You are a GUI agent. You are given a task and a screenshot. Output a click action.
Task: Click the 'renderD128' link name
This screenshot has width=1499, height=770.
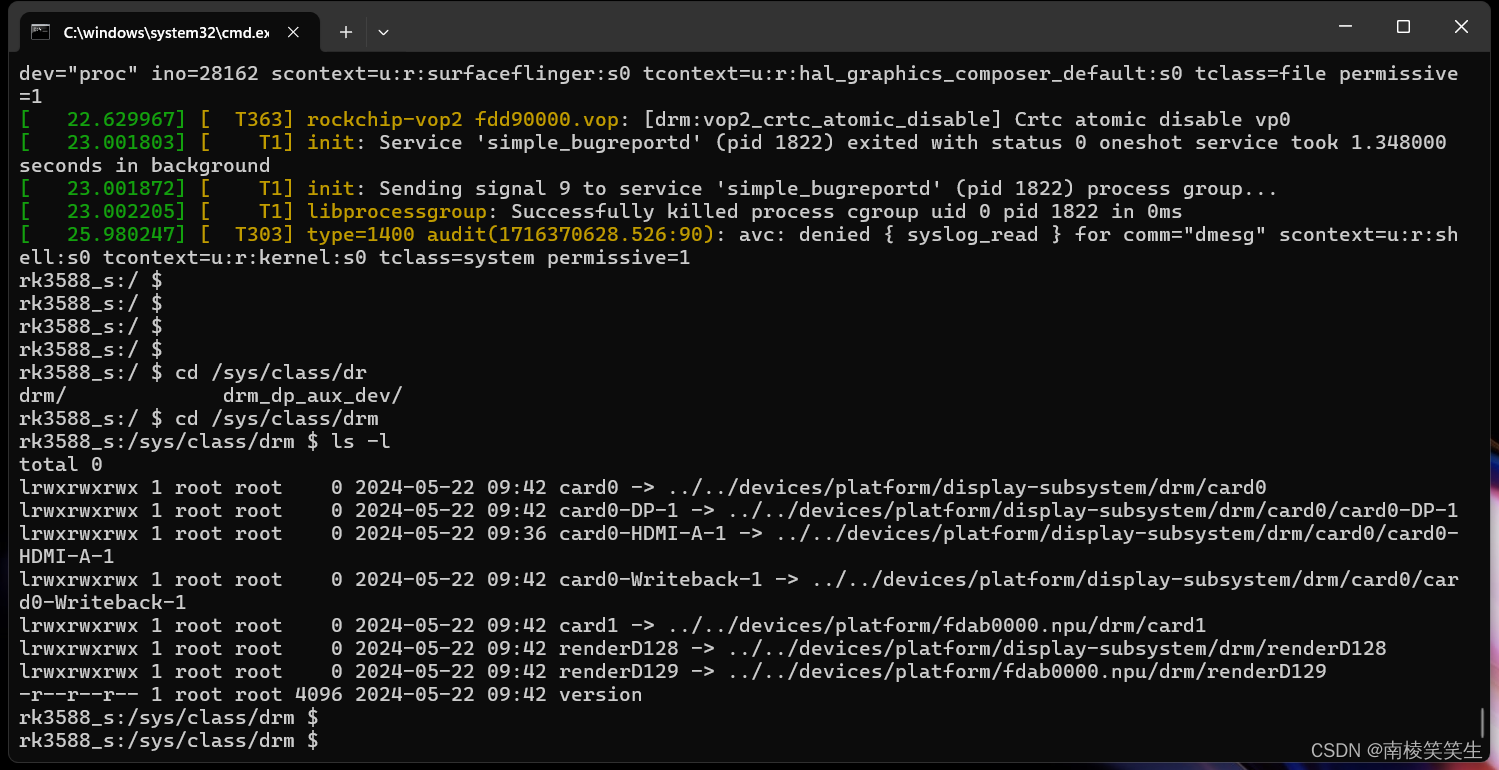[618, 648]
